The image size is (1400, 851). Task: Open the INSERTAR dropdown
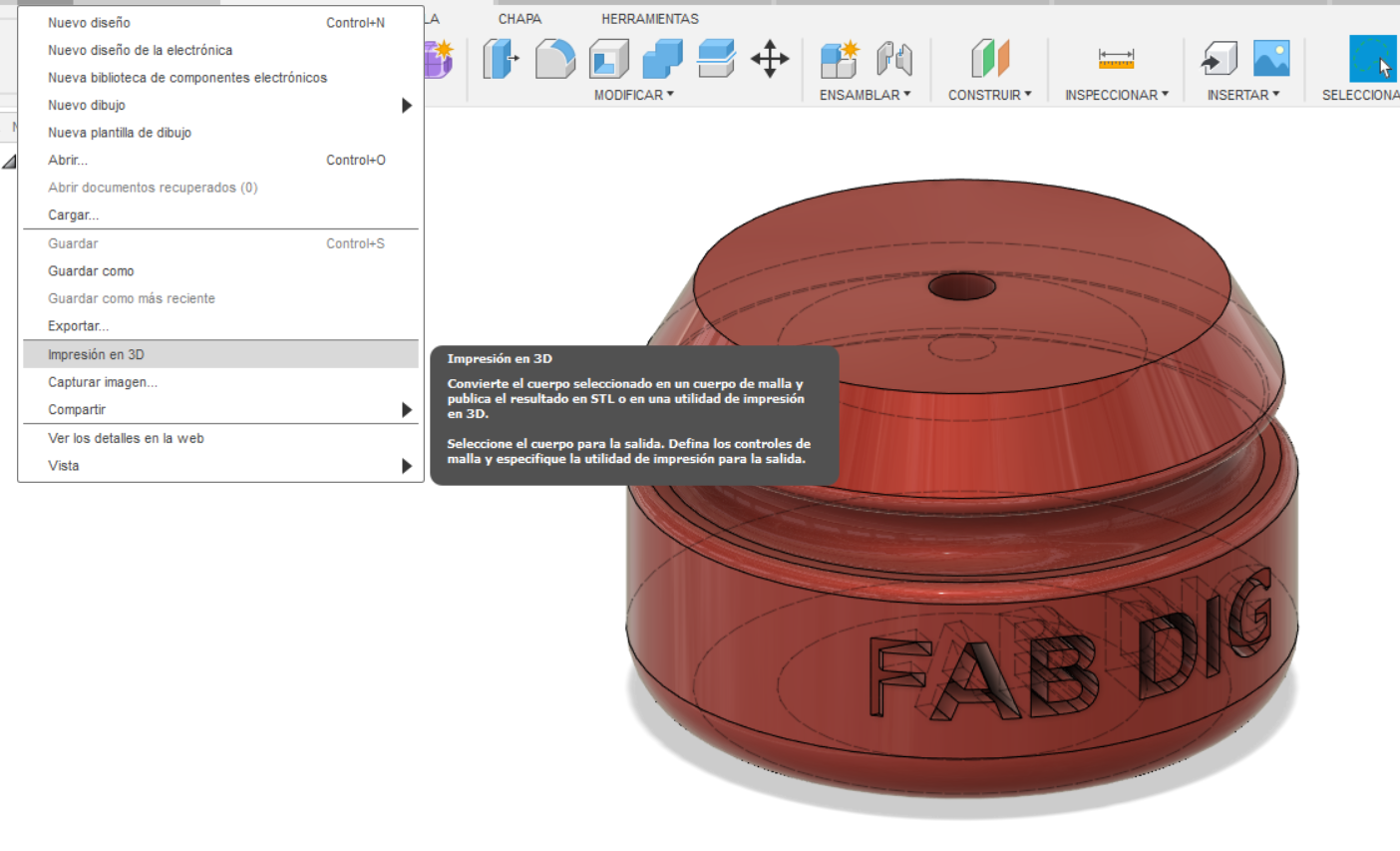coord(1242,95)
